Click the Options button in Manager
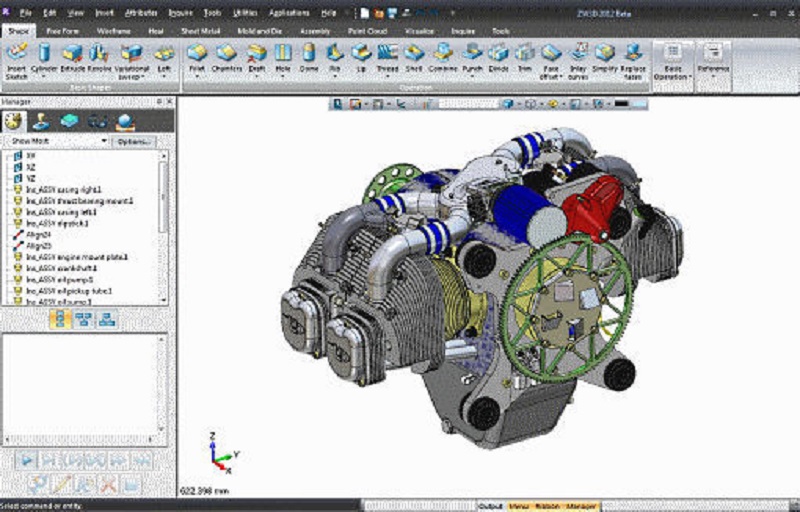This screenshot has height=512, width=800. 134,142
